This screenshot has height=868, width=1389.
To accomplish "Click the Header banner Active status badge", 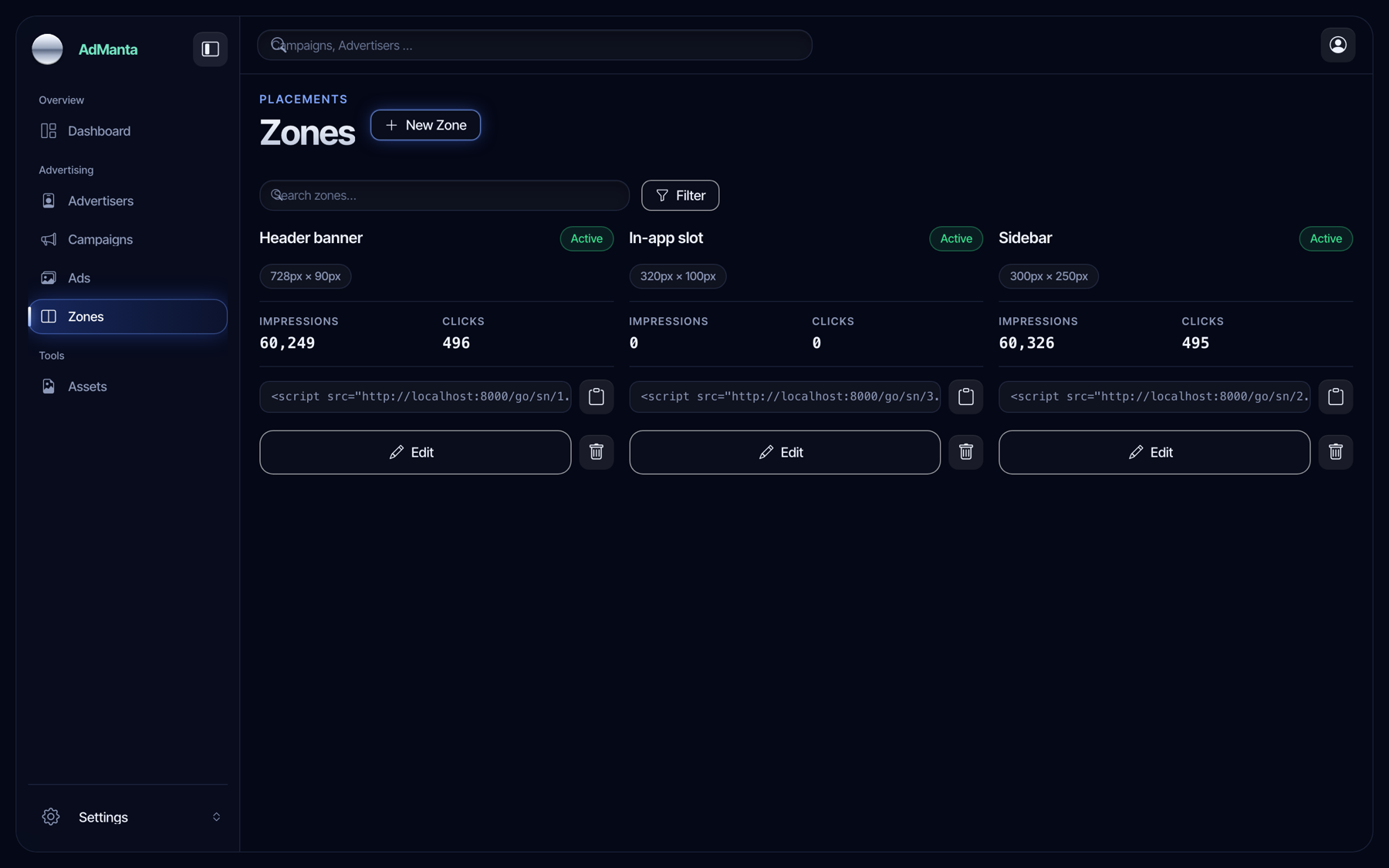I will (586, 238).
